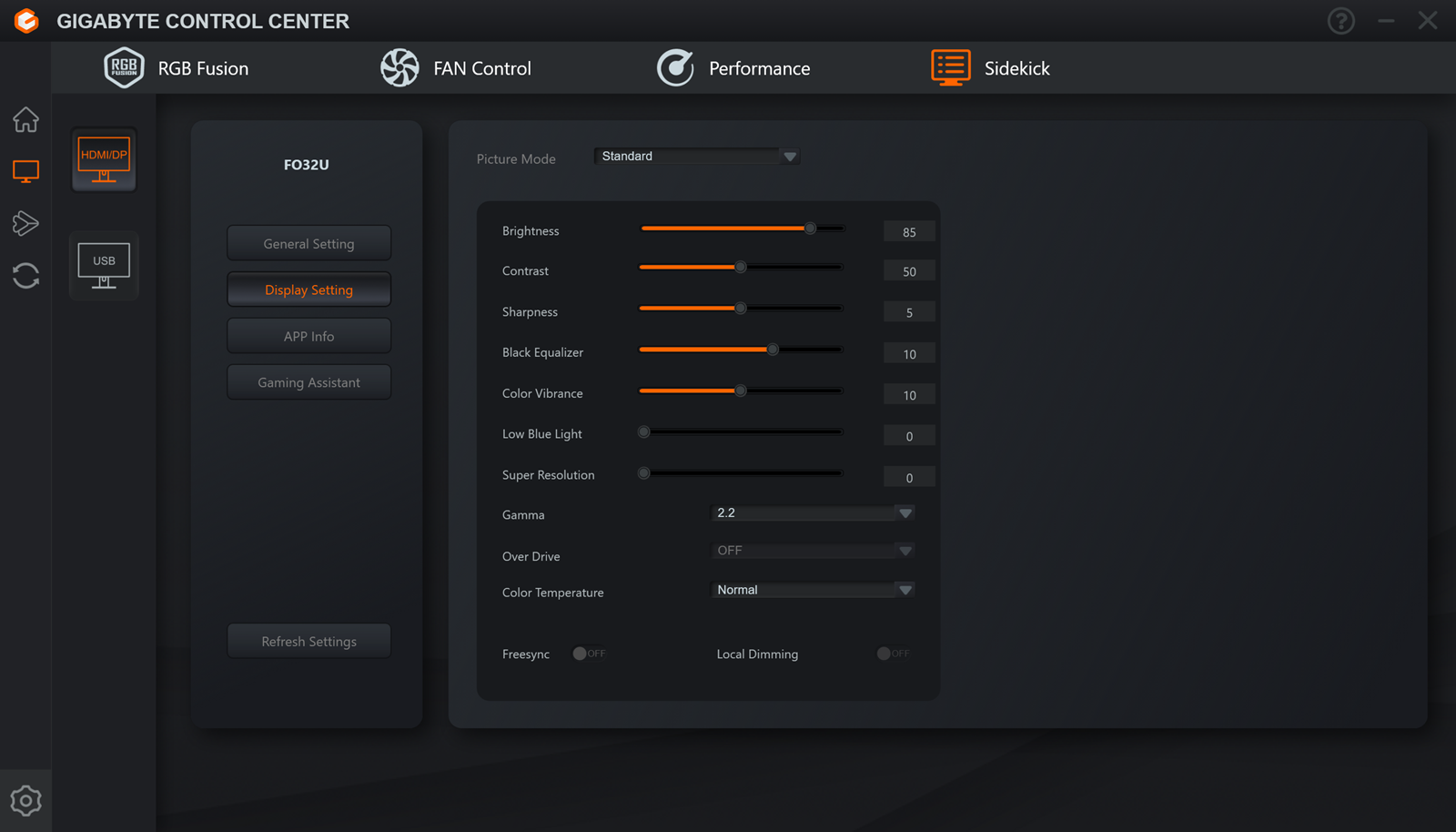This screenshot has width=1456, height=832.
Task: Click the Super Resolution value field
Action: [909, 478]
